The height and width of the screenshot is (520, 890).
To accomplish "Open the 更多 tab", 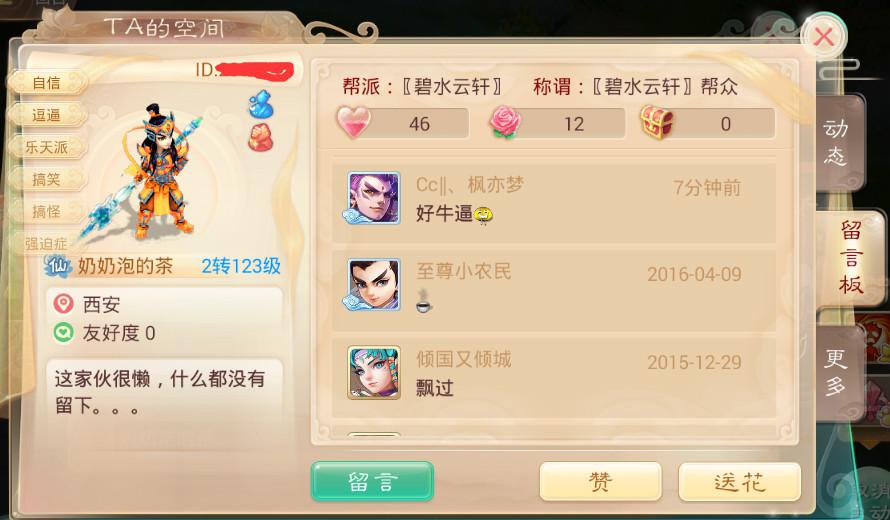I will coord(837,372).
